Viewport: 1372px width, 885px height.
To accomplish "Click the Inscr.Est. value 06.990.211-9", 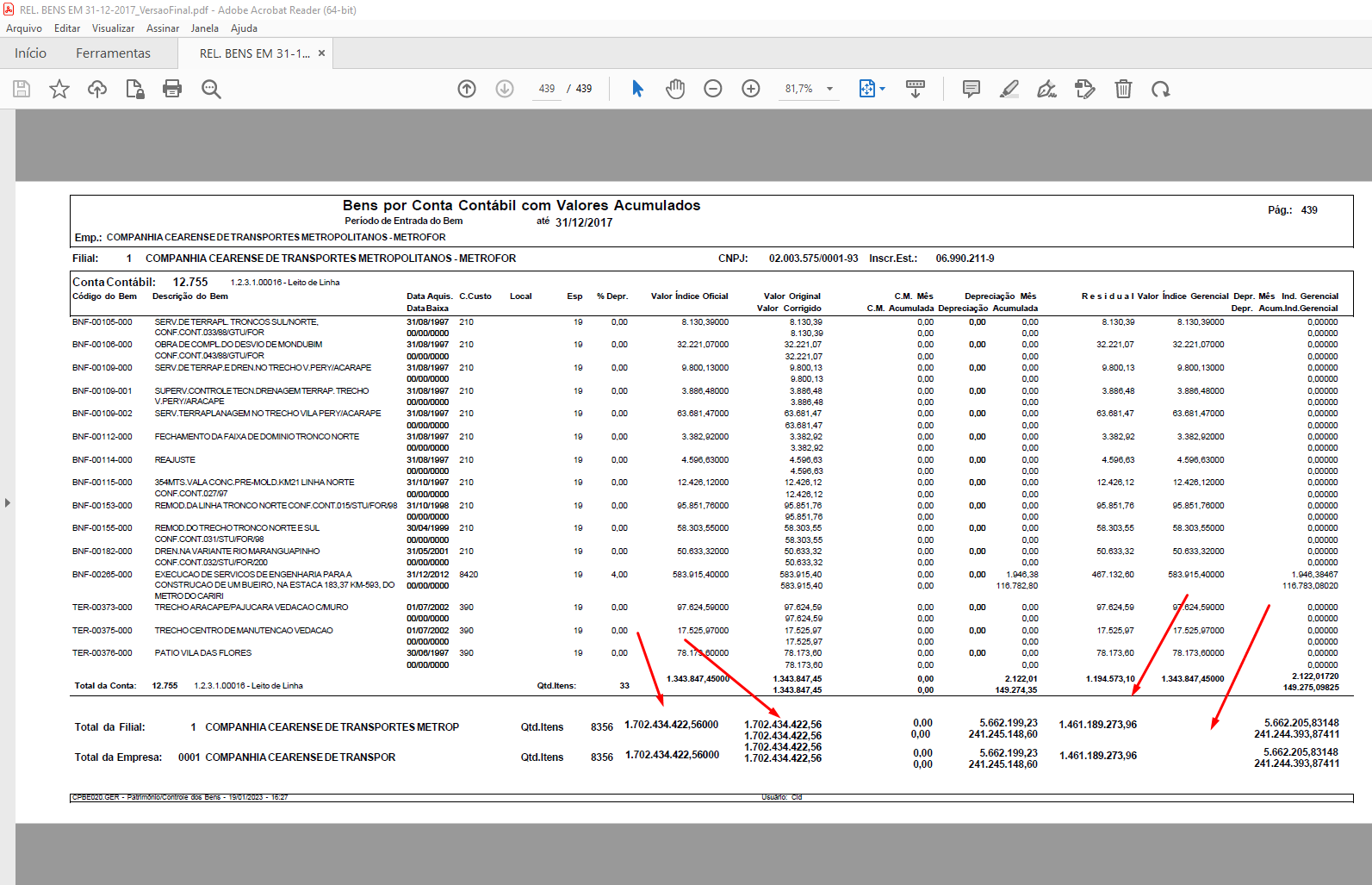I will tap(965, 259).
